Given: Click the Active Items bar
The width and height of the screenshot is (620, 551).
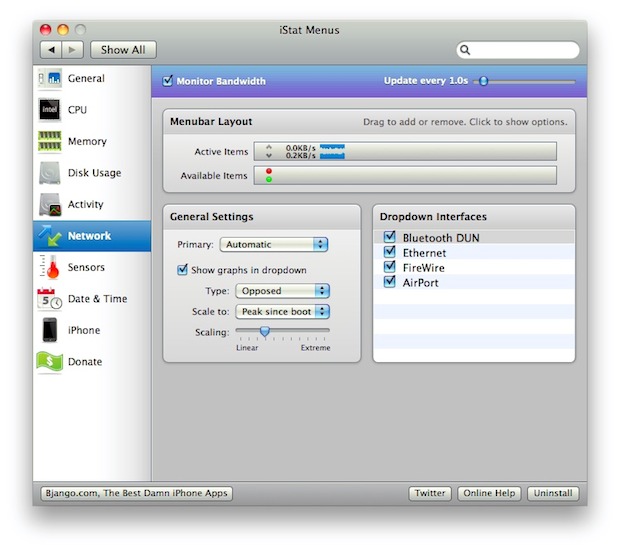Looking at the screenshot, I should coord(405,151).
